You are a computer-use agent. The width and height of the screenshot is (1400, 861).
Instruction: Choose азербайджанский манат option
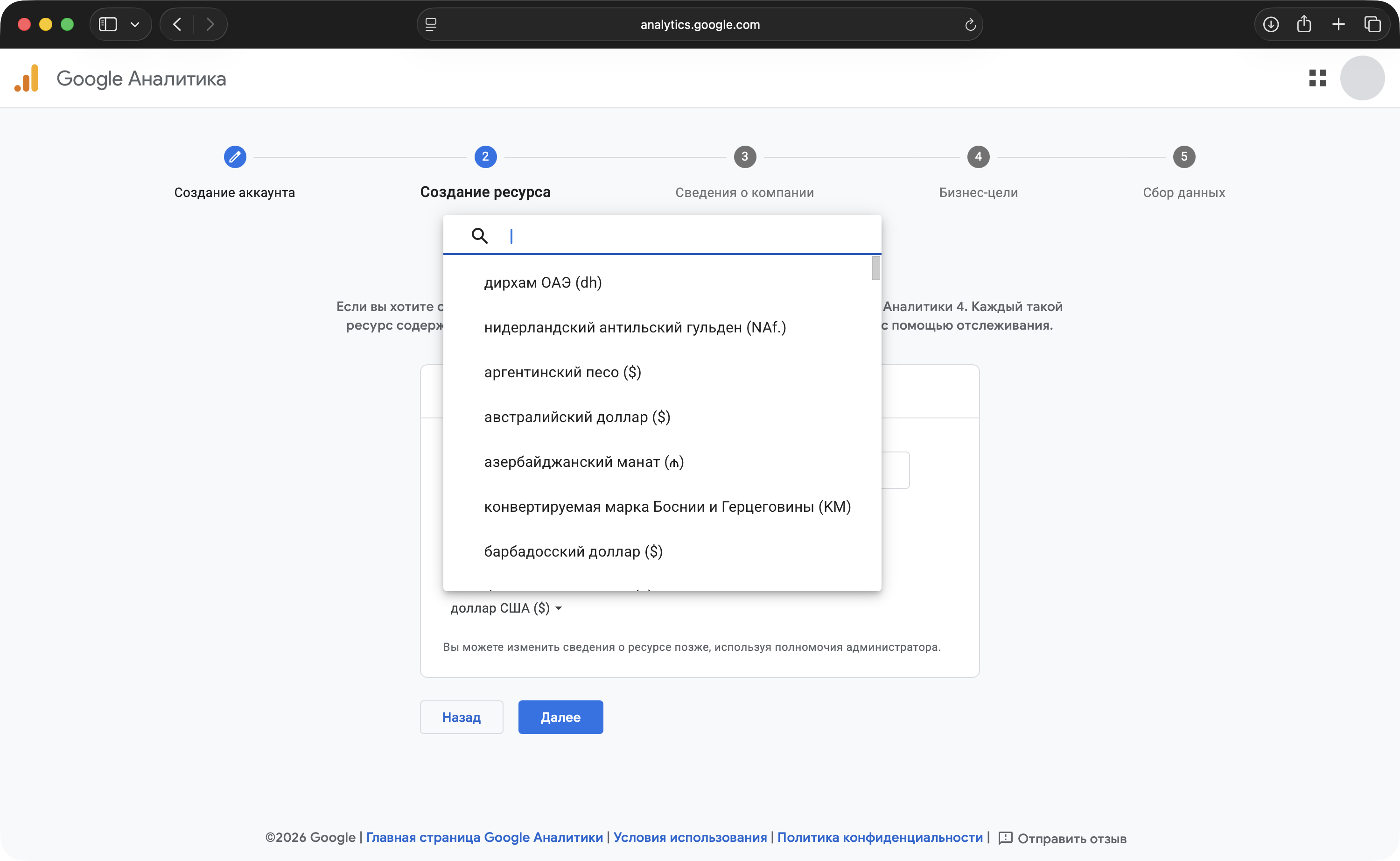pyautogui.click(x=658, y=462)
